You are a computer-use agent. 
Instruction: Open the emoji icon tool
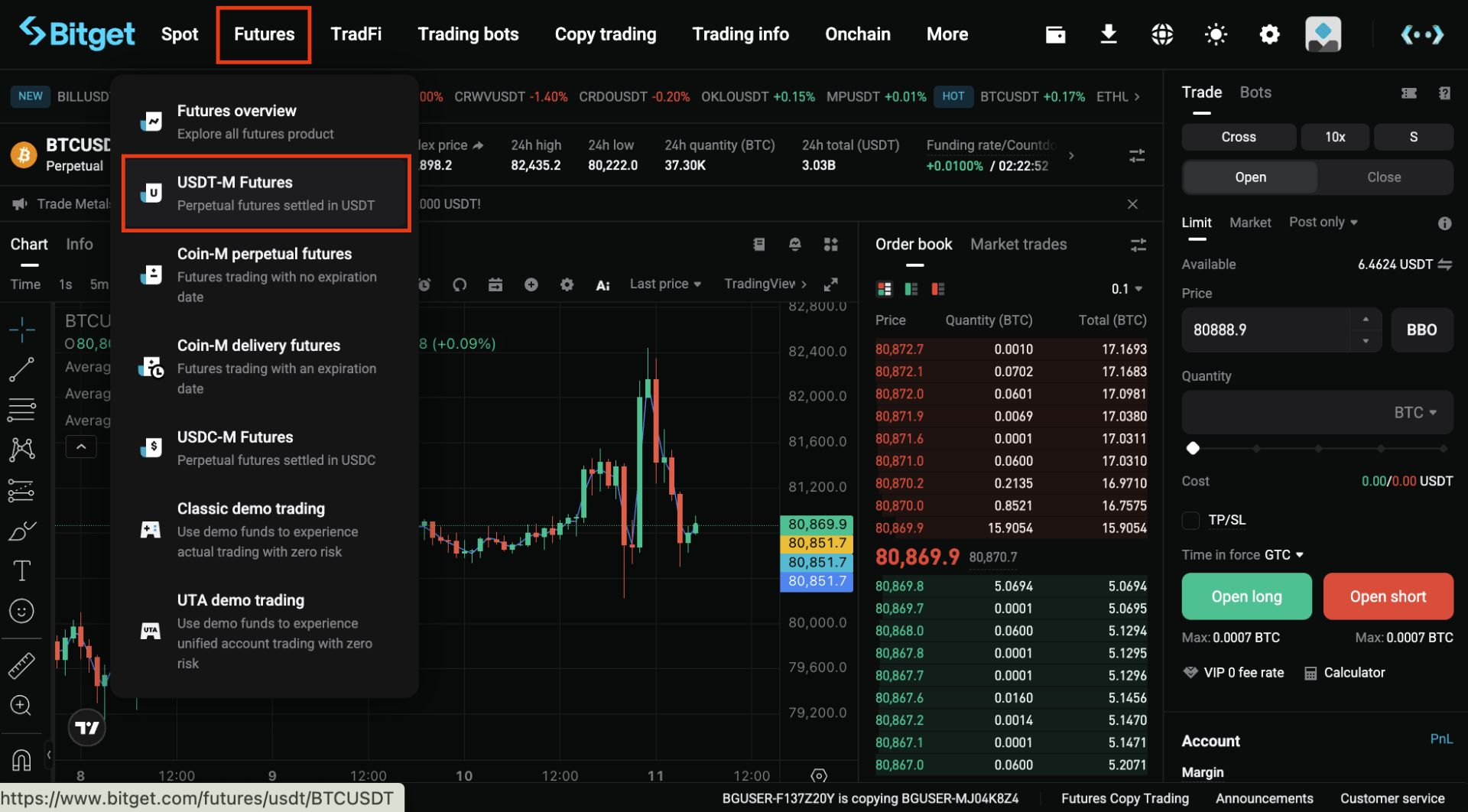(22, 611)
